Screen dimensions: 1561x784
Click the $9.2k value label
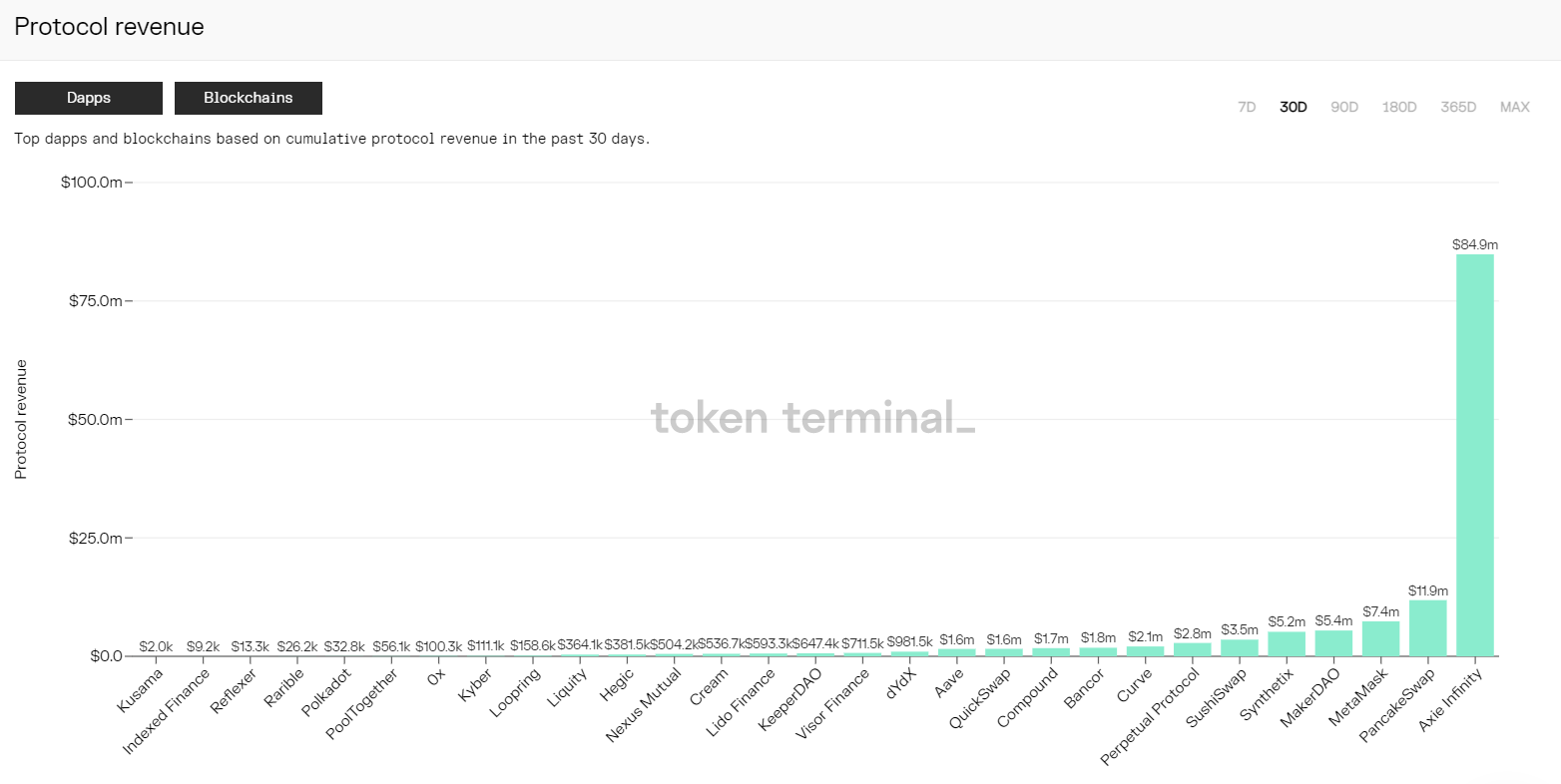pos(203,646)
